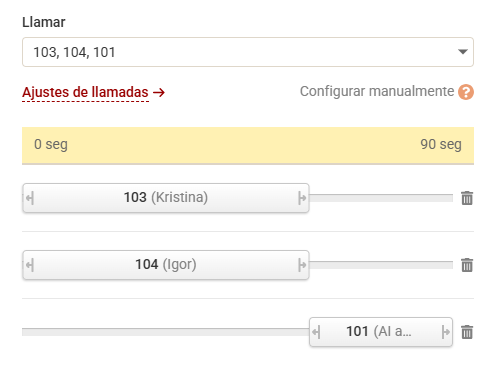Open the Llamar dropdown arrow
The width and height of the screenshot is (495, 376).
click(462, 52)
